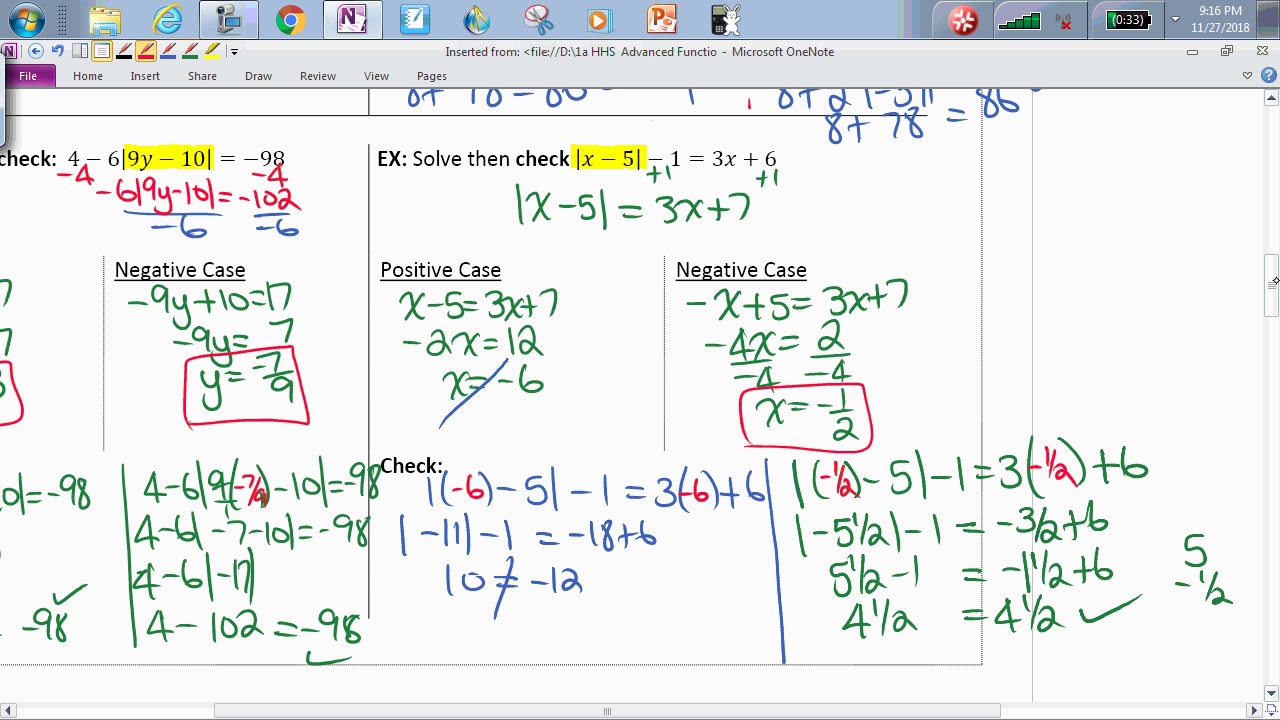This screenshot has width=1280, height=720.
Task: Click the 'Check:' label in the notes
Action: point(411,466)
